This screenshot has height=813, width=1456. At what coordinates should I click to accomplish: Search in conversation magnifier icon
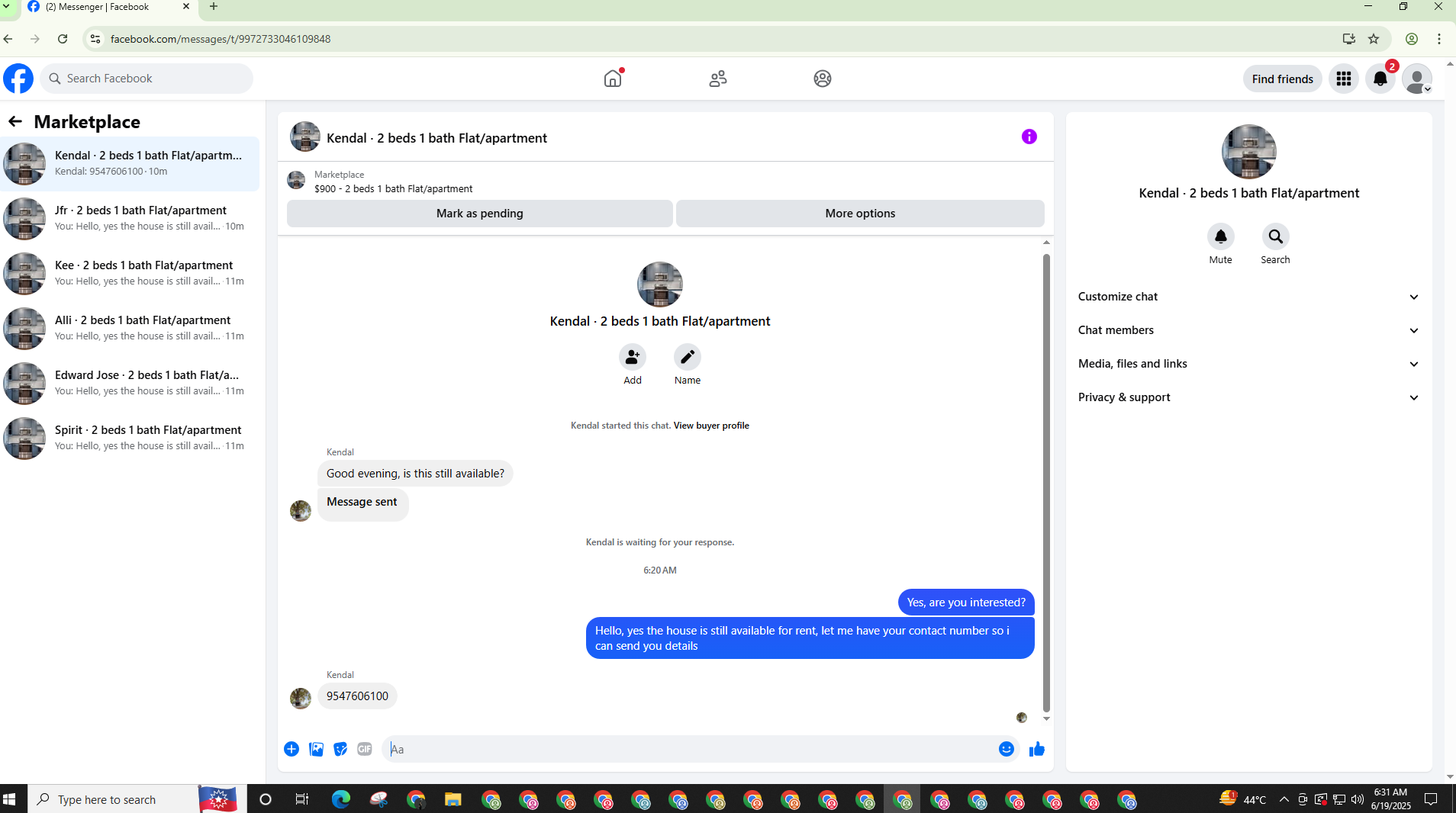tap(1276, 237)
